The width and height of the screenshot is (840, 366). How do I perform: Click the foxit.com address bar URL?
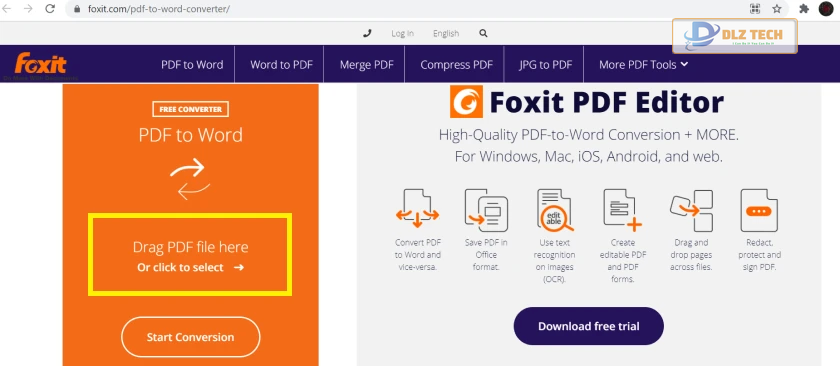pyautogui.click(x=159, y=9)
